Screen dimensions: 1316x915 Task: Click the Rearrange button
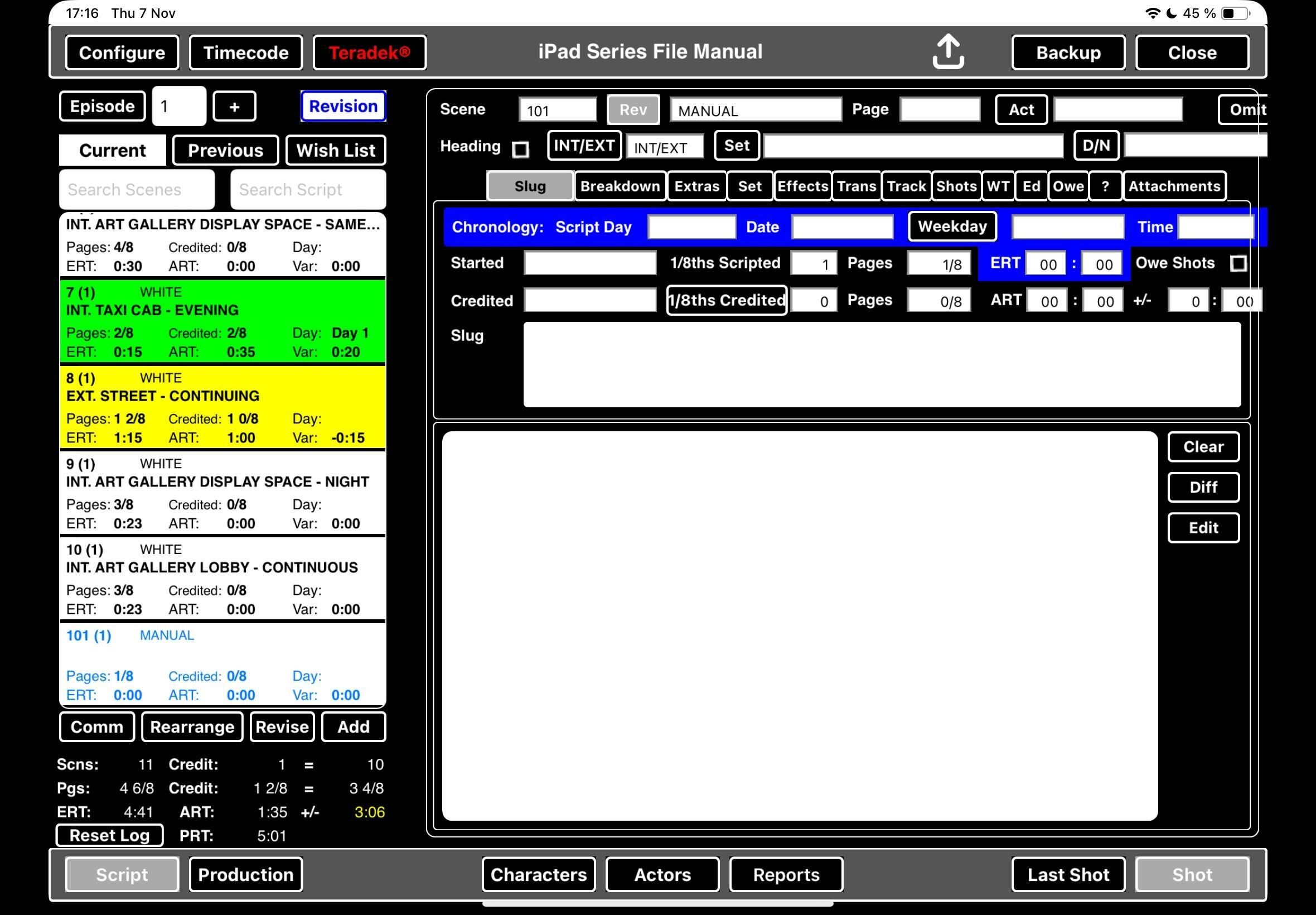pyautogui.click(x=192, y=727)
